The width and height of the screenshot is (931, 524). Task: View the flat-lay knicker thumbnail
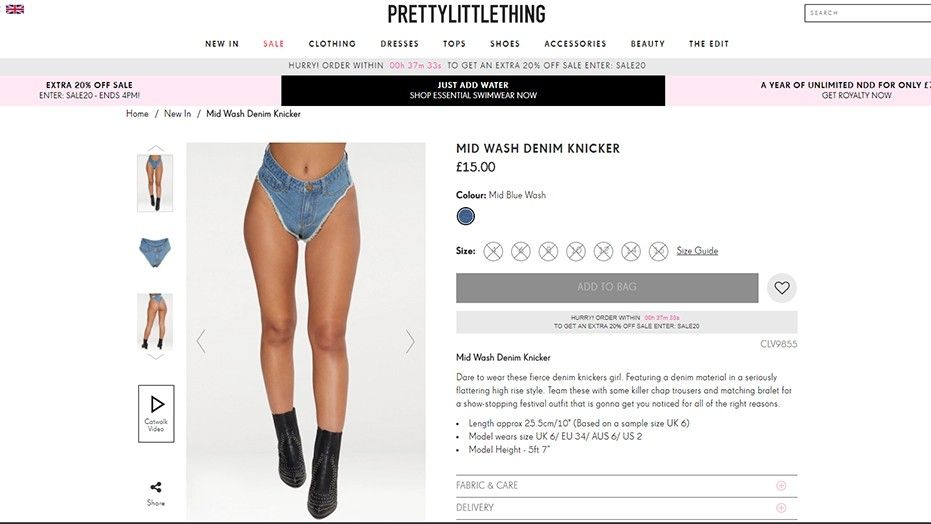(x=155, y=252)
